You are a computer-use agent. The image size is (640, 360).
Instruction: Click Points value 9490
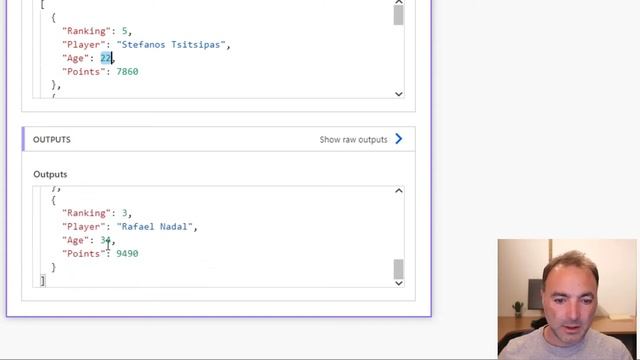[x=127, y=253]
